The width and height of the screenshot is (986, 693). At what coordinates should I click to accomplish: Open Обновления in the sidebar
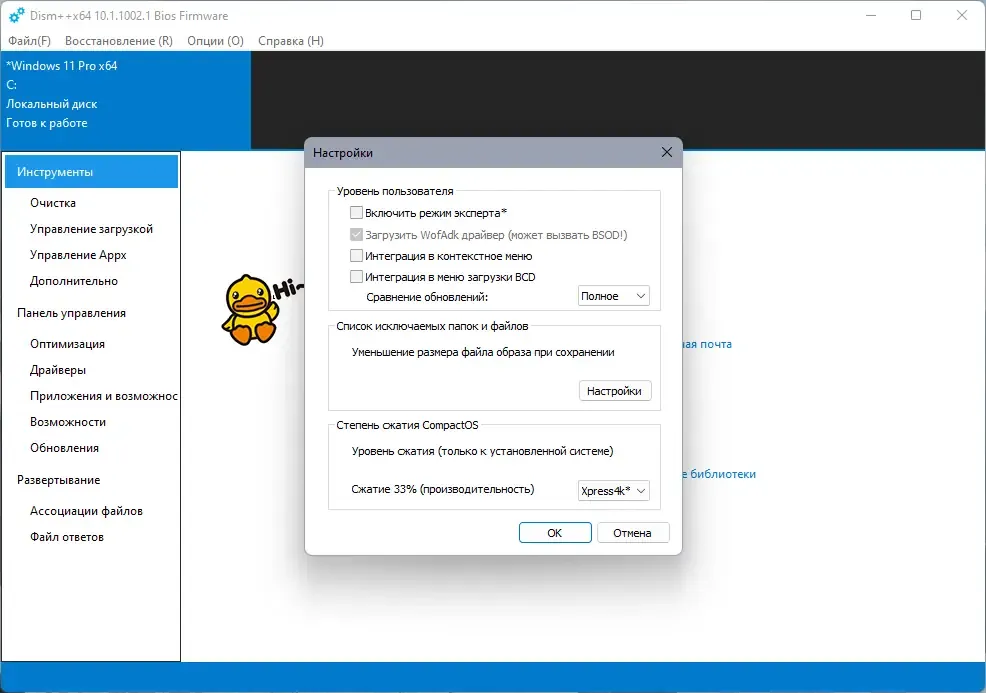[x=64, y=448]
